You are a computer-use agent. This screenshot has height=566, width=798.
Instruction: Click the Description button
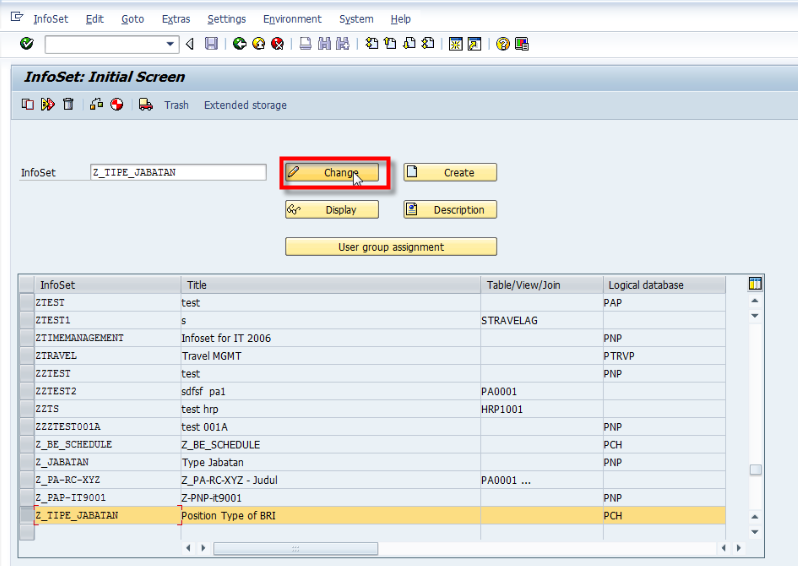(x=450, y=210)
